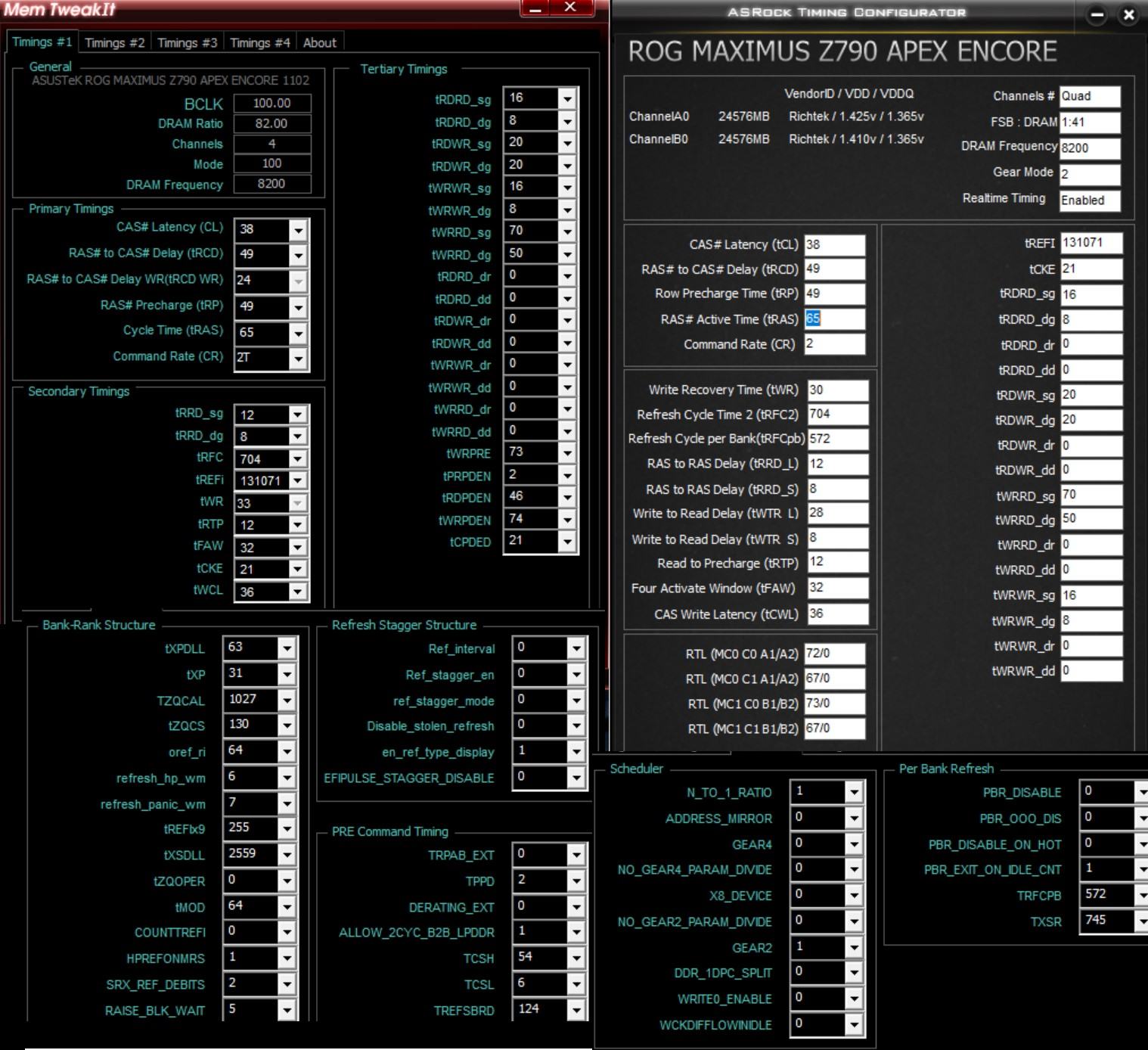Close the Mem TweakIt window

coord(571,8)
